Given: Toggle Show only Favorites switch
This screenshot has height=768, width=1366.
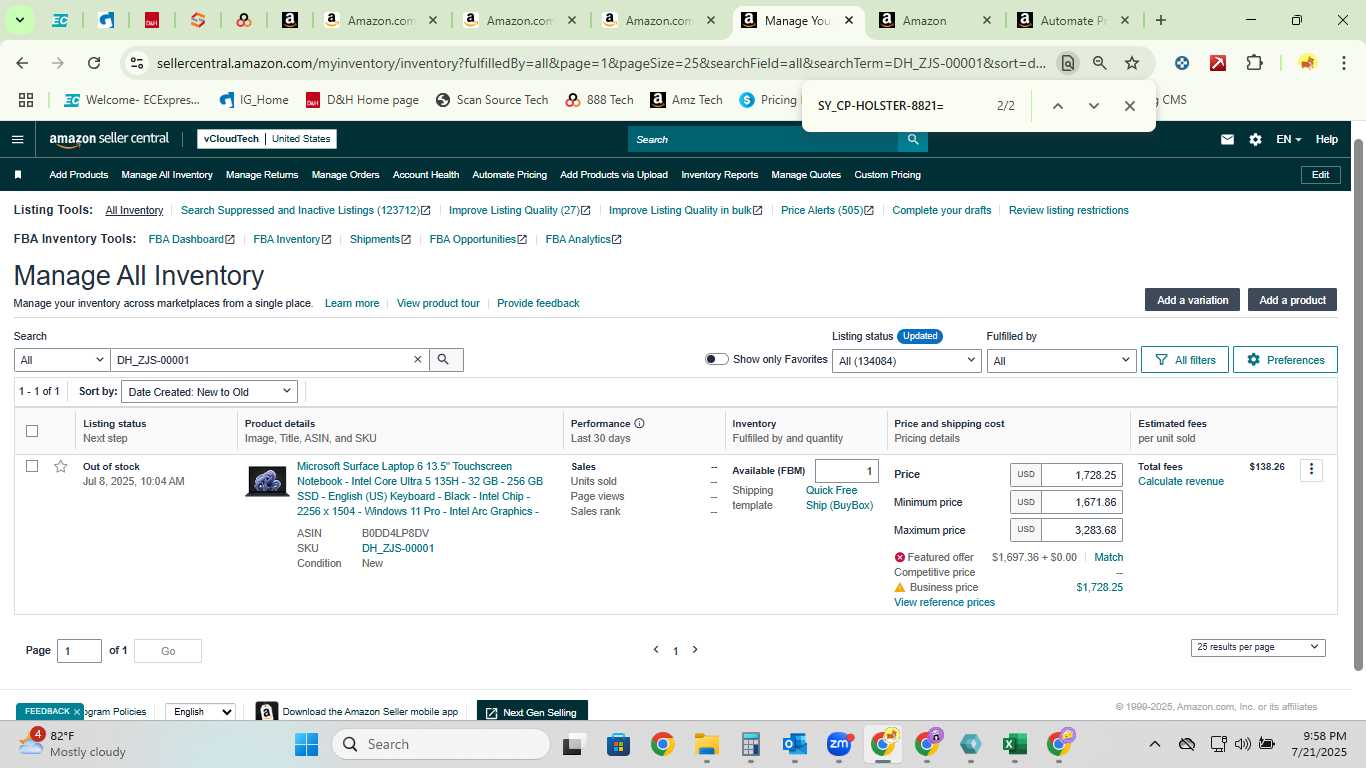Looking at the screenshot, I should tap(716, 359).
